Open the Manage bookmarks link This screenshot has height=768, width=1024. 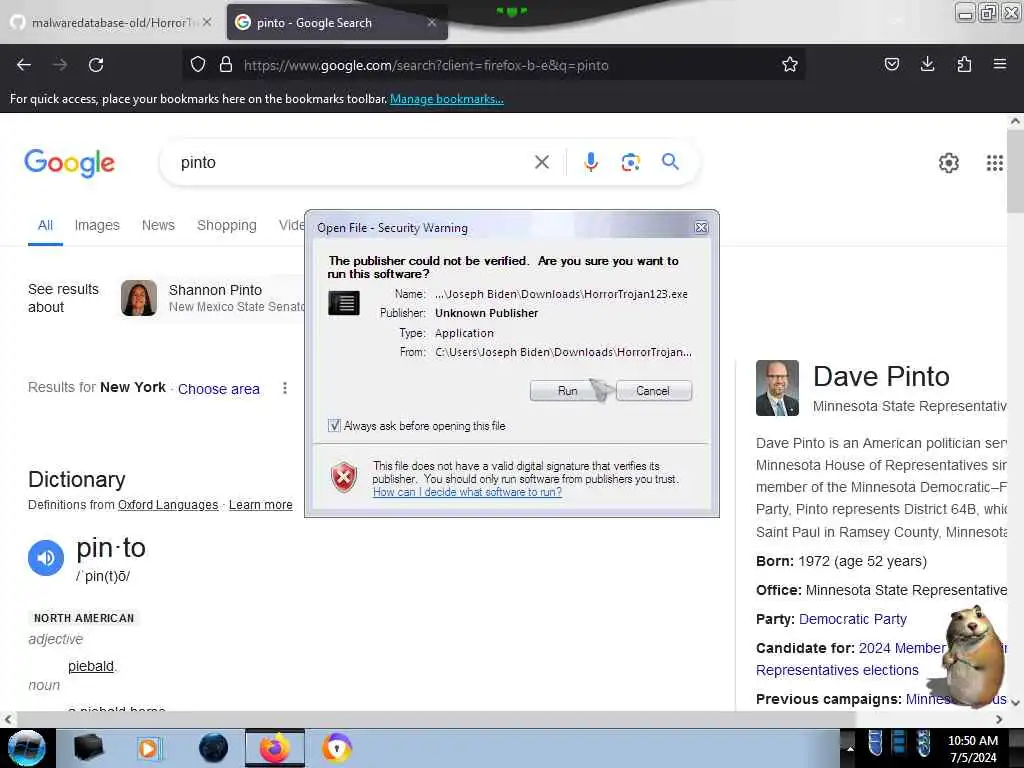point(447,99)
